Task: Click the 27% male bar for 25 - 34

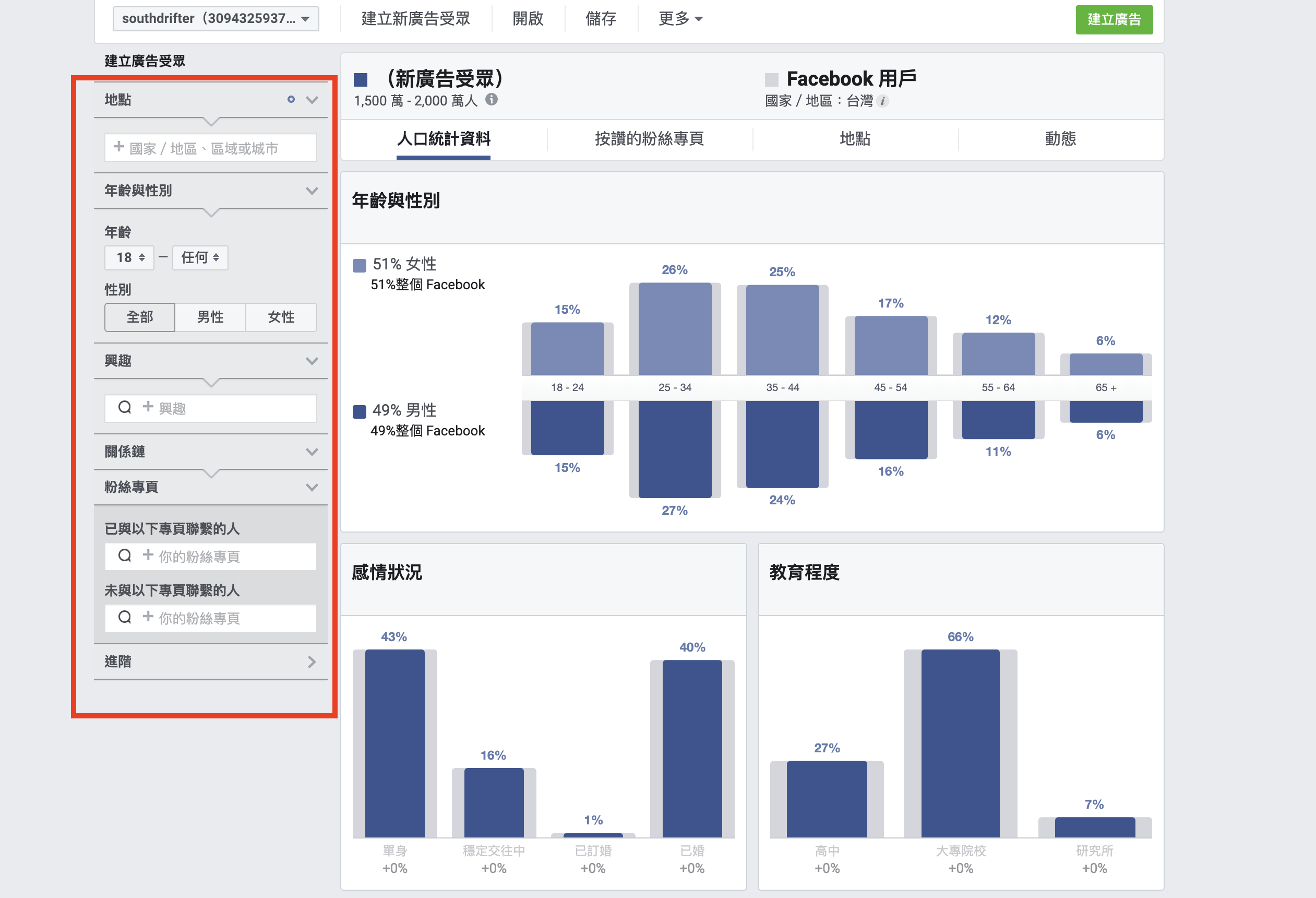Action: click(675, 450)
